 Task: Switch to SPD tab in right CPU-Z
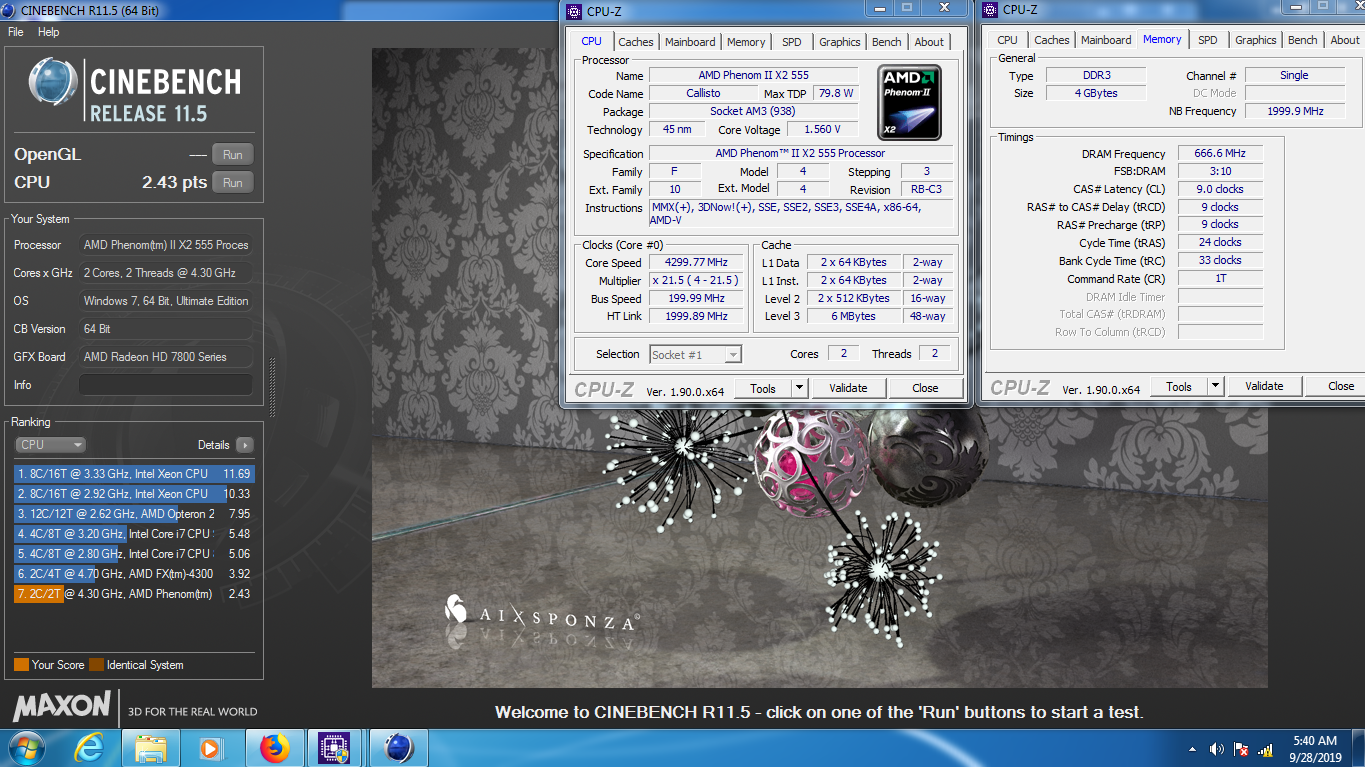(x=1207, y=40)
